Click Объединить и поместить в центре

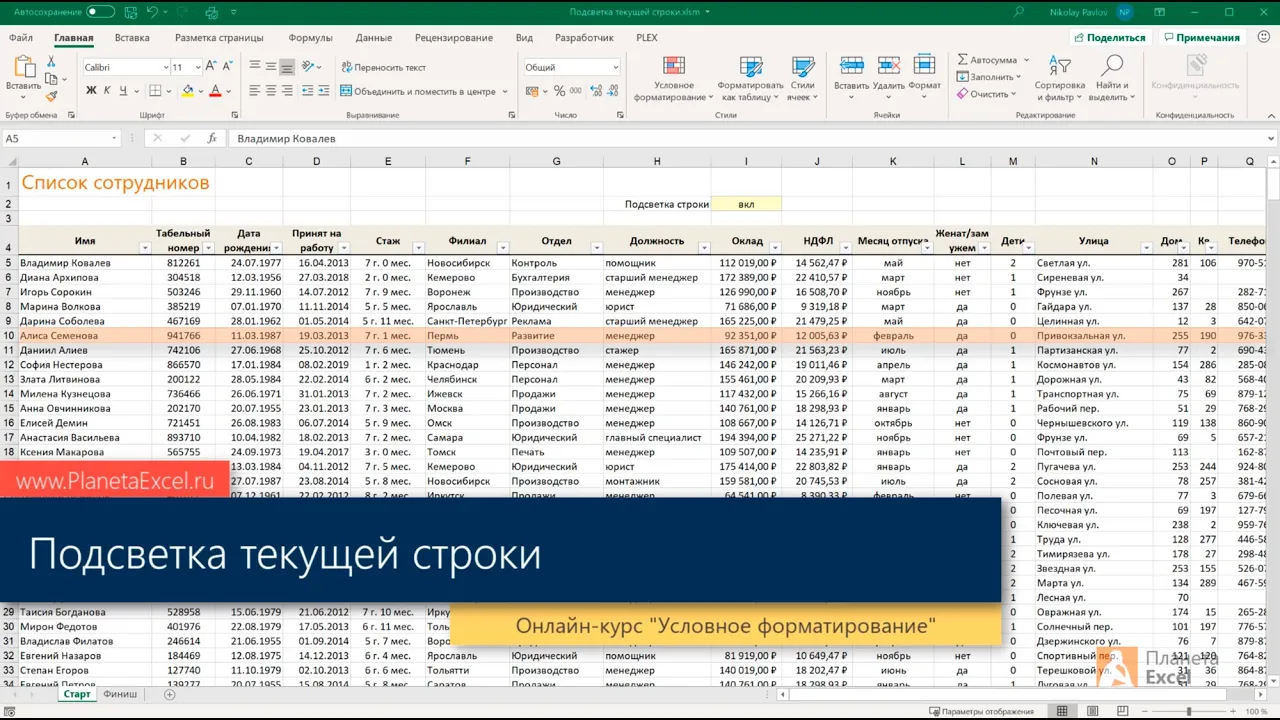tap(418, 91)
